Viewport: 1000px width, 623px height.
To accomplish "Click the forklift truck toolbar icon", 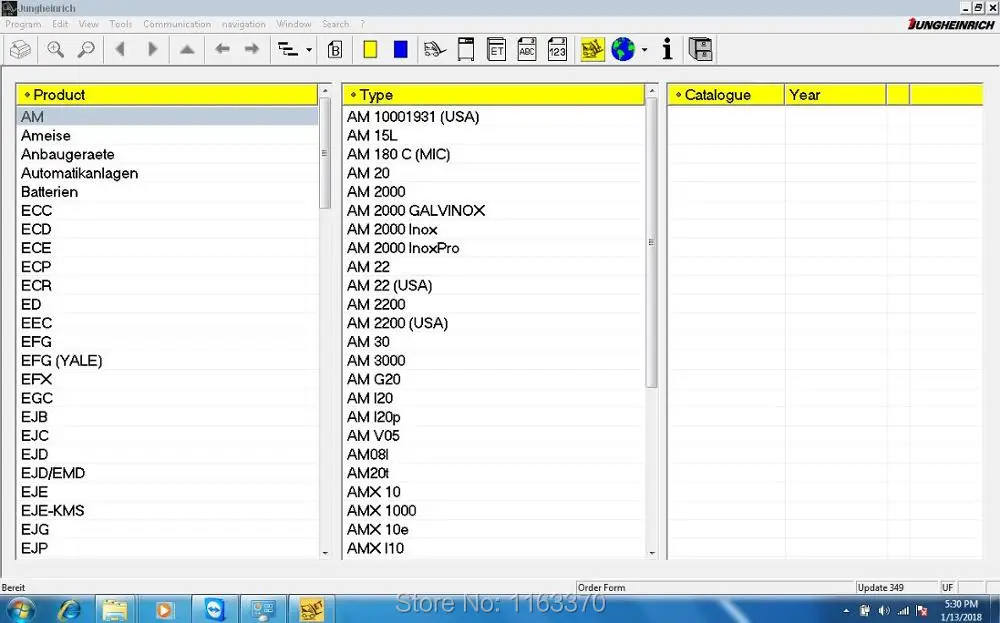I will (435, 49).
